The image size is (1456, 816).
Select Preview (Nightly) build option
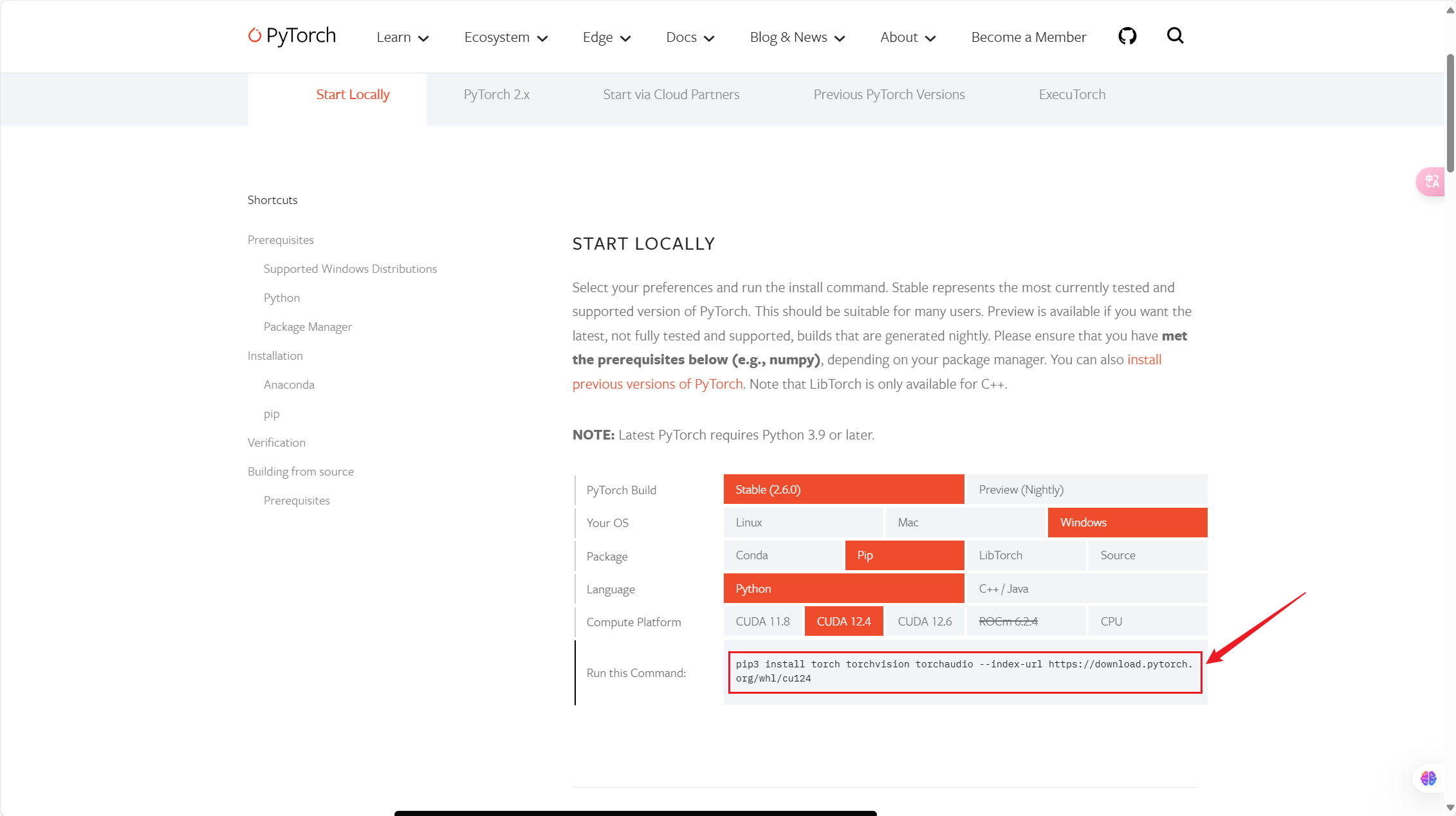point(1087,489)
